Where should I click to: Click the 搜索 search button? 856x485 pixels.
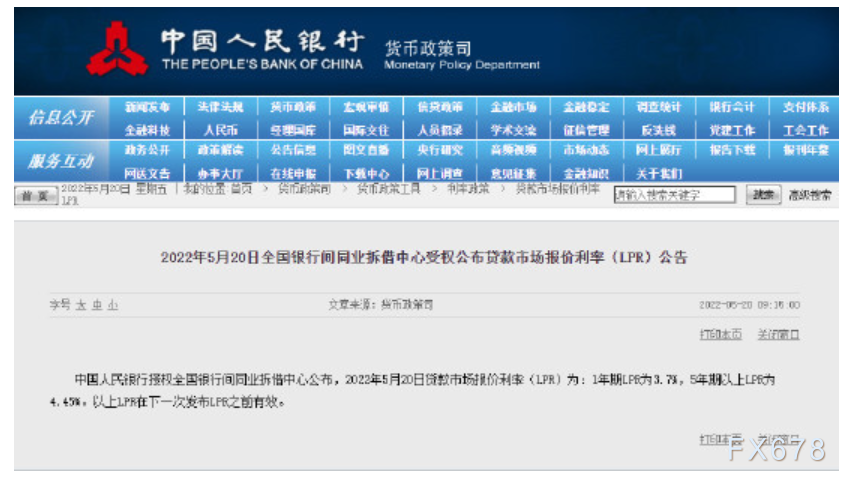[x=763, y=195]
